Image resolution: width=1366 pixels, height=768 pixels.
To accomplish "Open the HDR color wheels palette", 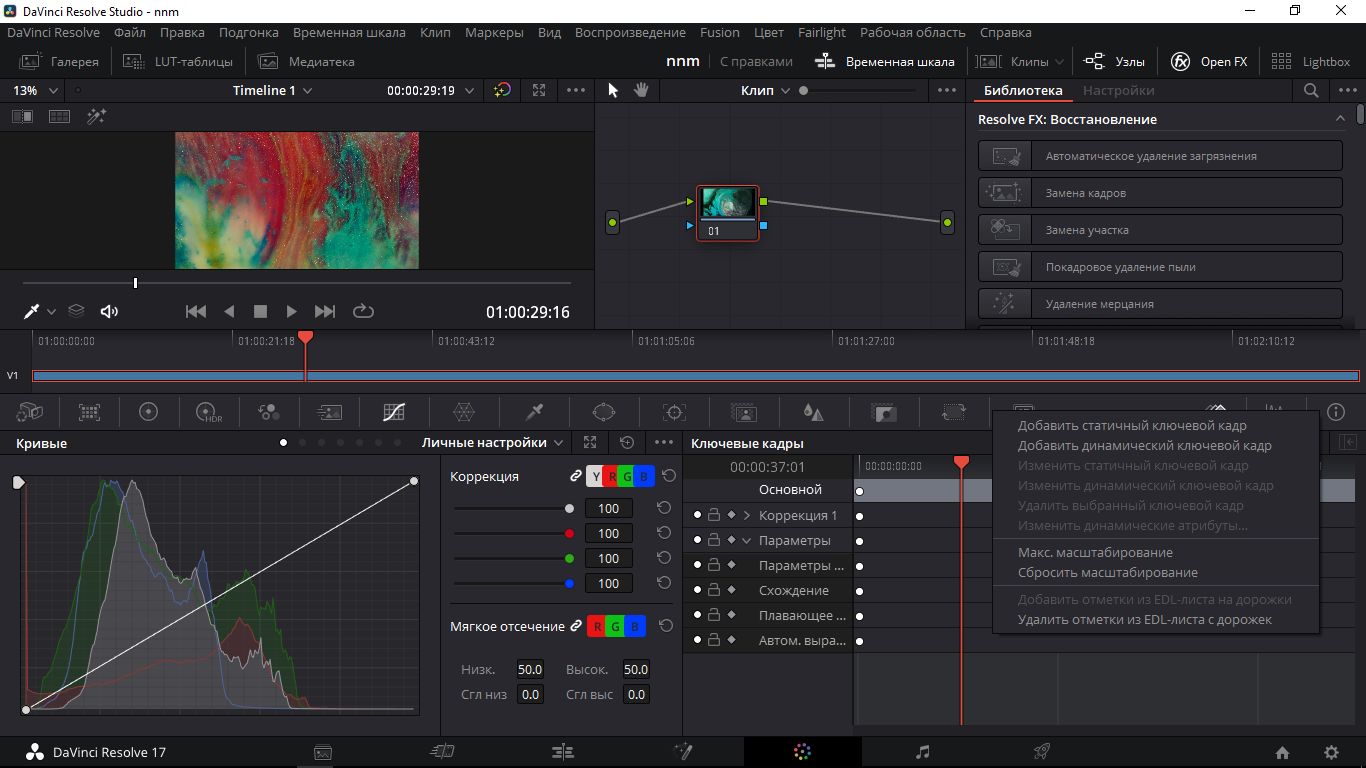I will [209, 412].
